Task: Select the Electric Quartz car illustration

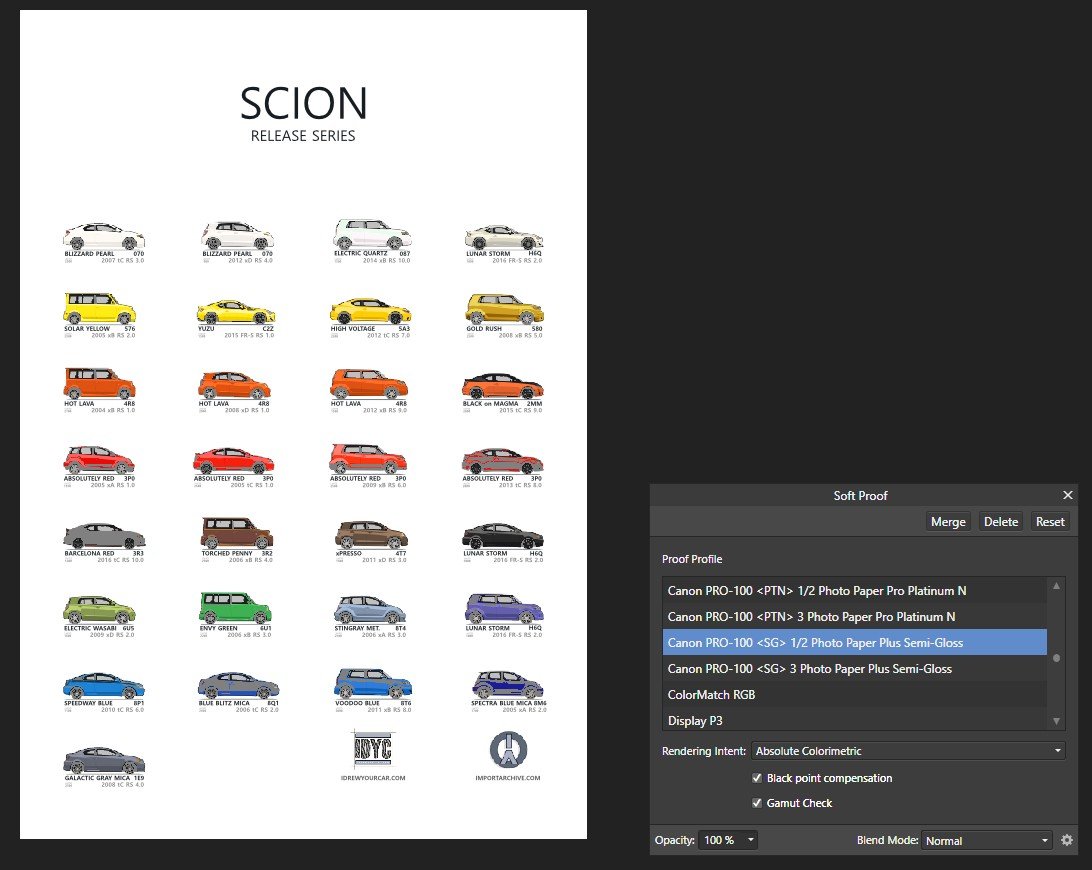Action: pos(372,234)
